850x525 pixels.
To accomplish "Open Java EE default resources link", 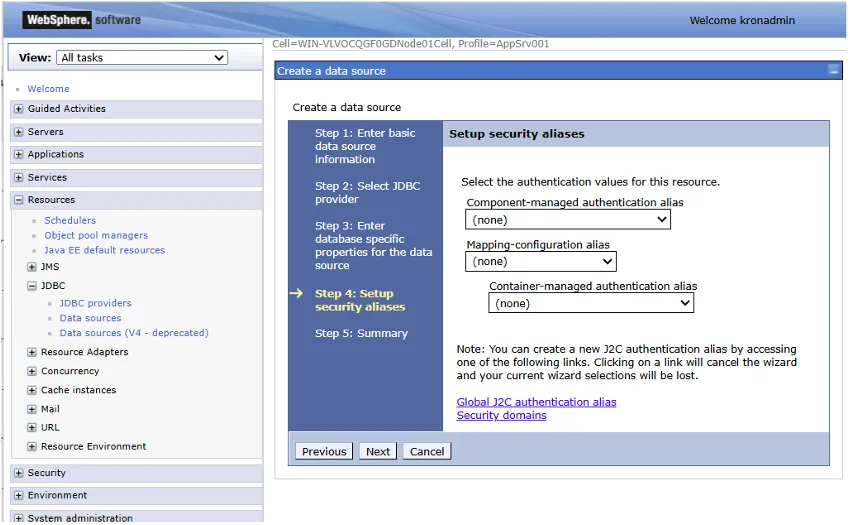I will 105,251.
